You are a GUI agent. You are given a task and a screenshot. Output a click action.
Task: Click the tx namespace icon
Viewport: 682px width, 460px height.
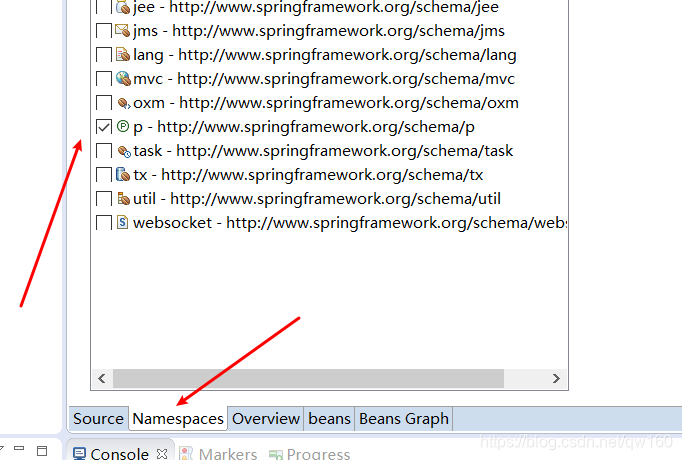click(123, 175)
